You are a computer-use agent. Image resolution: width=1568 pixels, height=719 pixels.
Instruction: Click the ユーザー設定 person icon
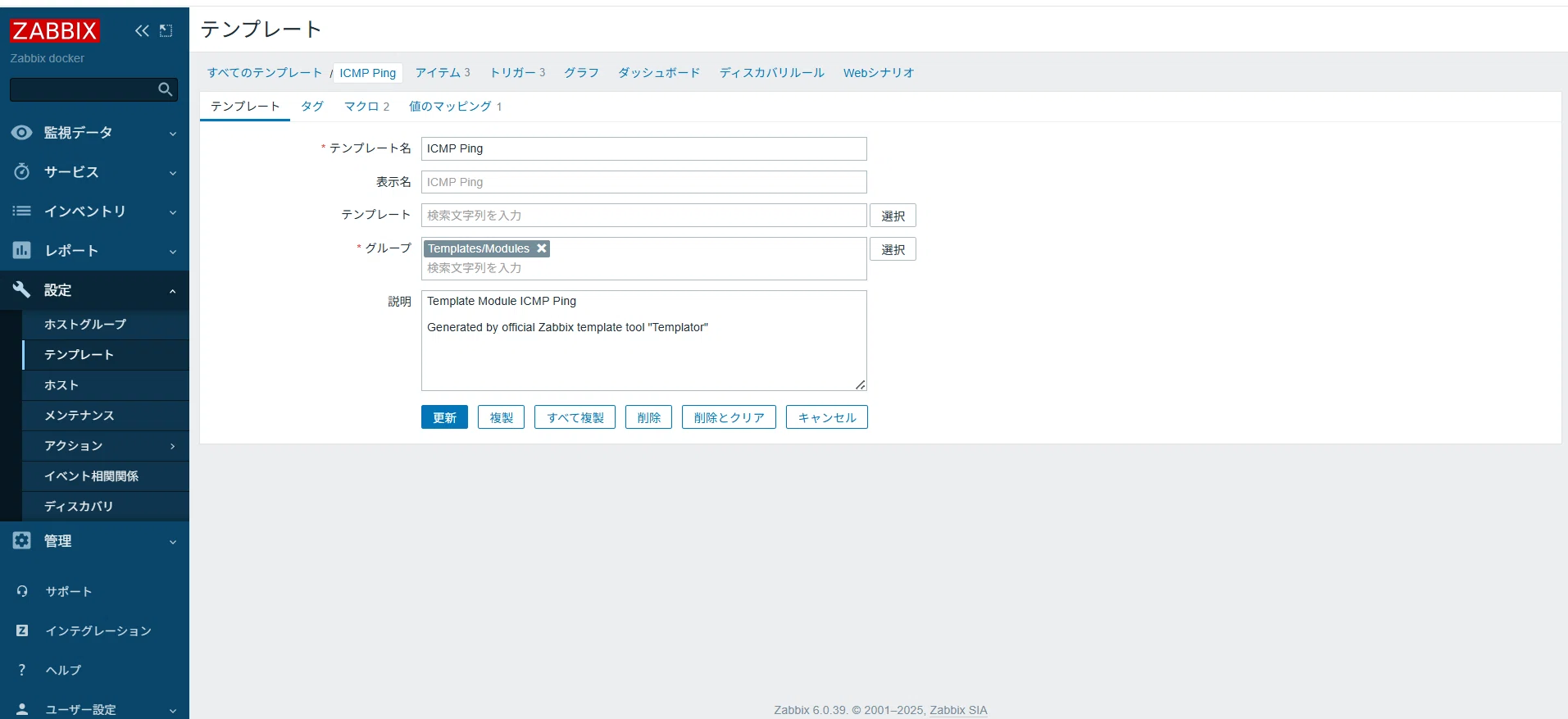tap(22, 709)
